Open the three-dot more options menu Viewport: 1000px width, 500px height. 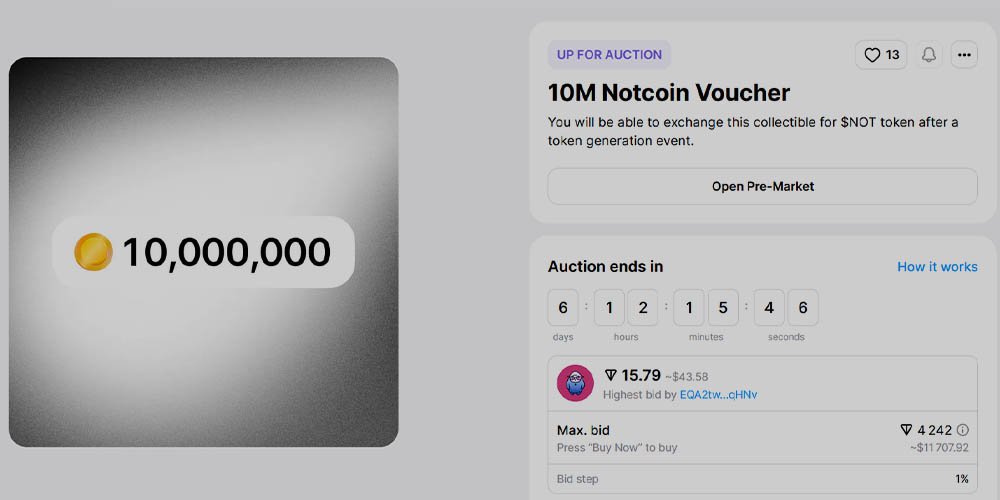[x=964, y=55]
